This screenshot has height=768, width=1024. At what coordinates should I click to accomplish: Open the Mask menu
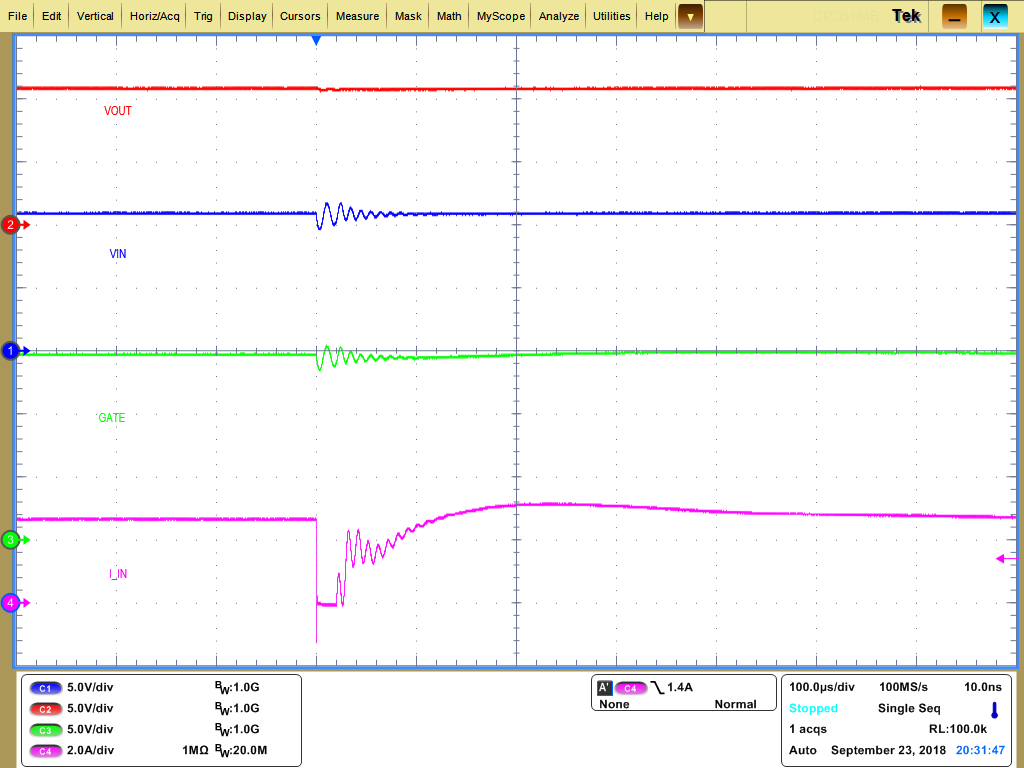(x=408, y=16)
